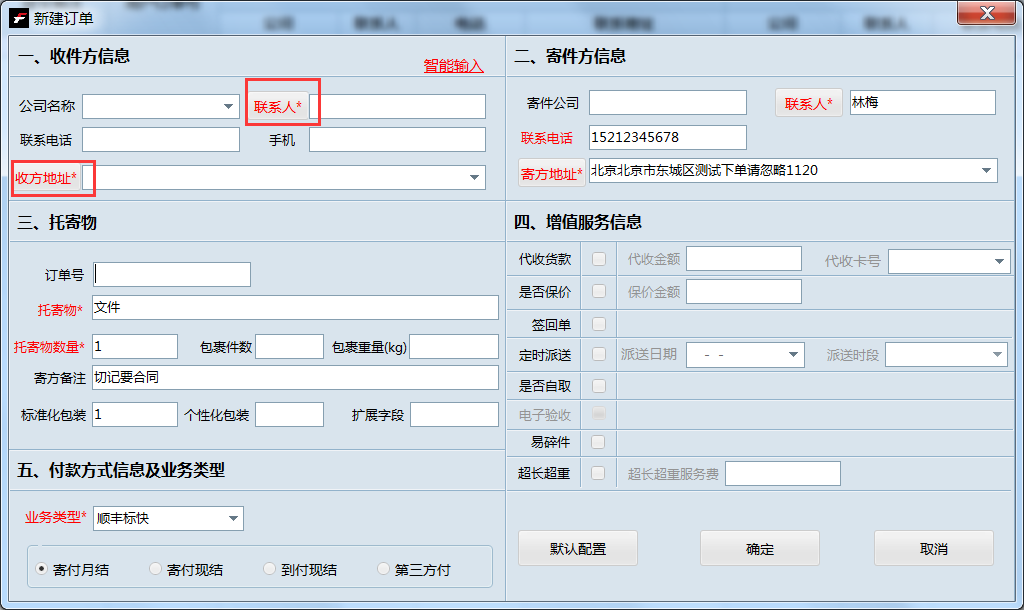Click the 取消 button
This screenshot has height=610, width=1024.
point(933,548)
